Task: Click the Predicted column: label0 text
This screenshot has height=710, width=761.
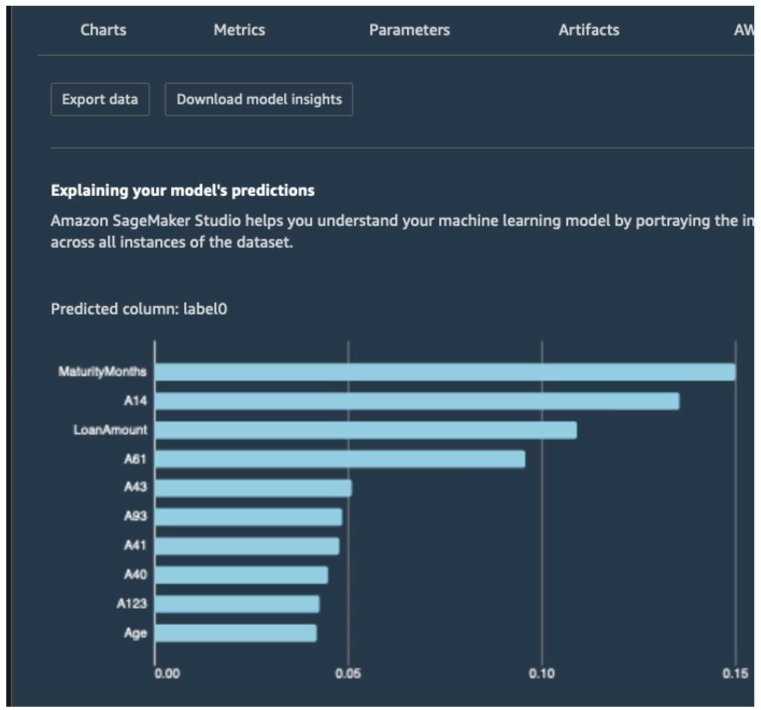Action: [139, 309]
